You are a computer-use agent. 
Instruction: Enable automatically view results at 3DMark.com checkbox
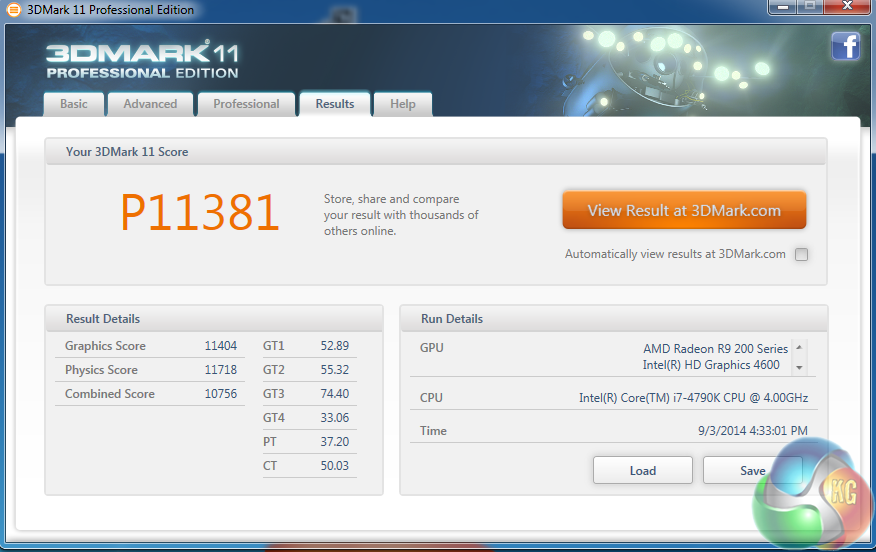[801, 255]
